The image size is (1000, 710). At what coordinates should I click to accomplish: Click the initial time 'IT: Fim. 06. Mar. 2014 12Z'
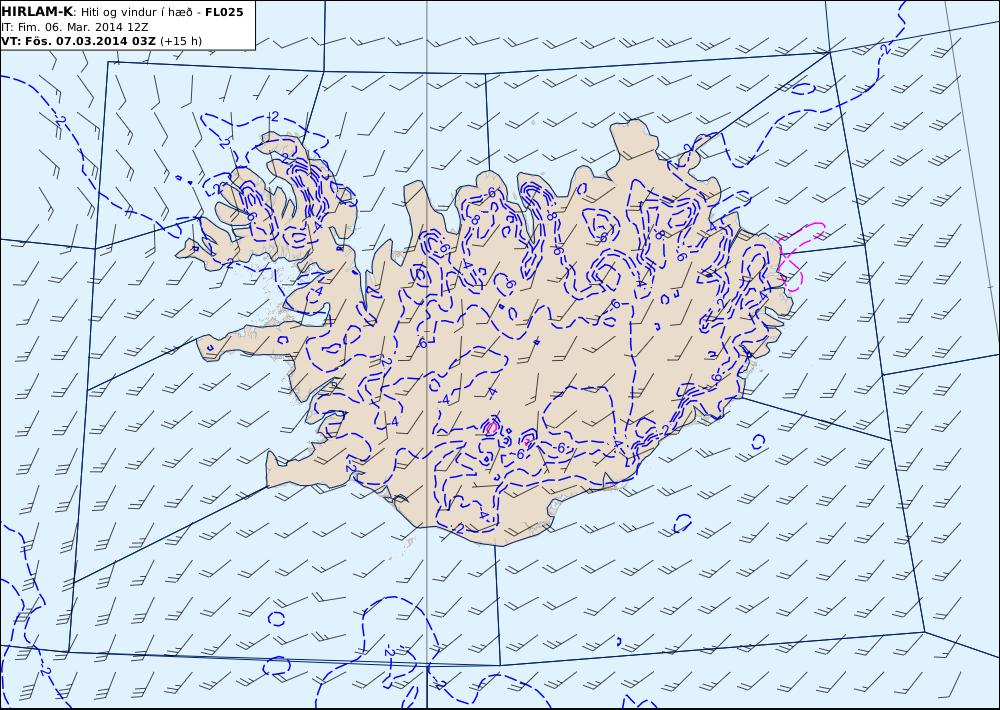pos(75,27)
